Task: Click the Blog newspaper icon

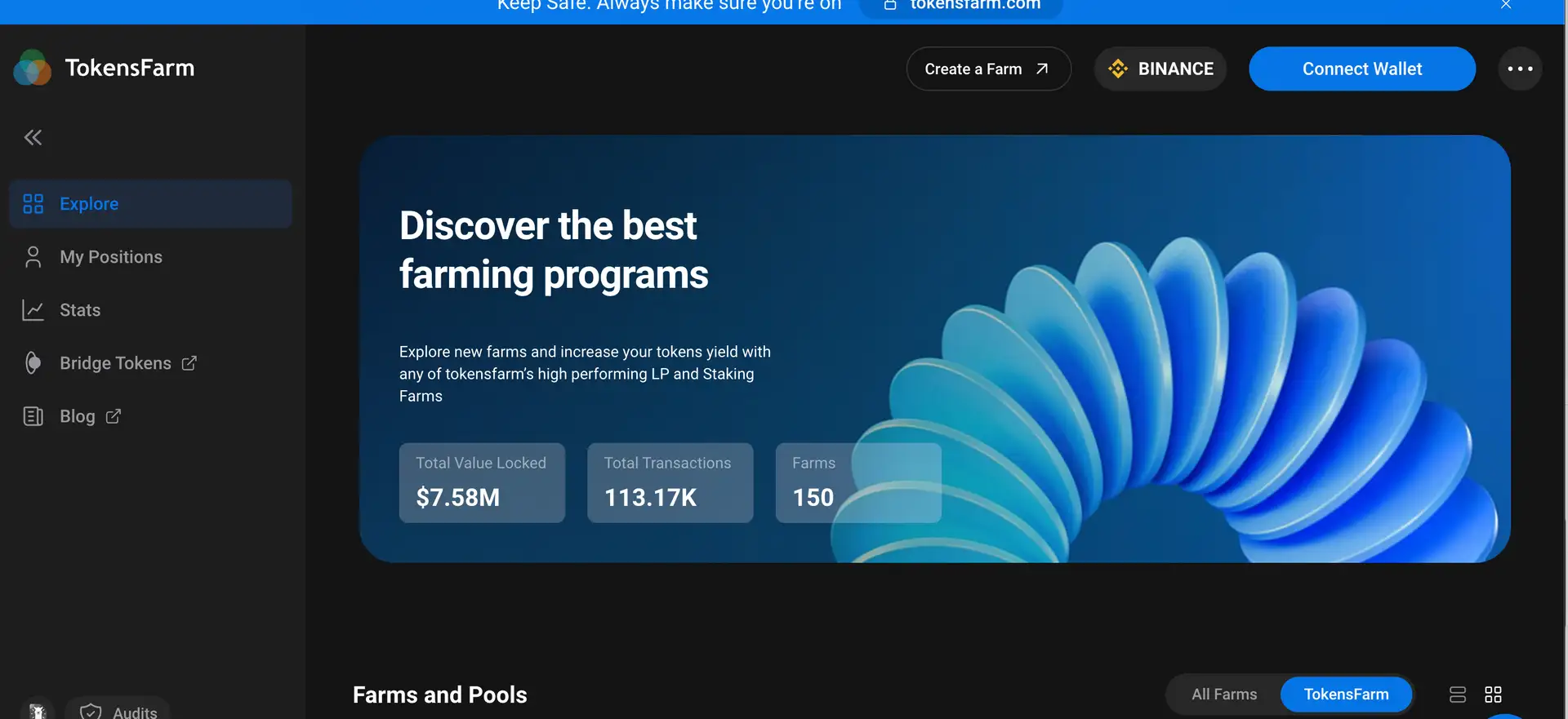Action: pyautogui.click(x=33, y=416)
